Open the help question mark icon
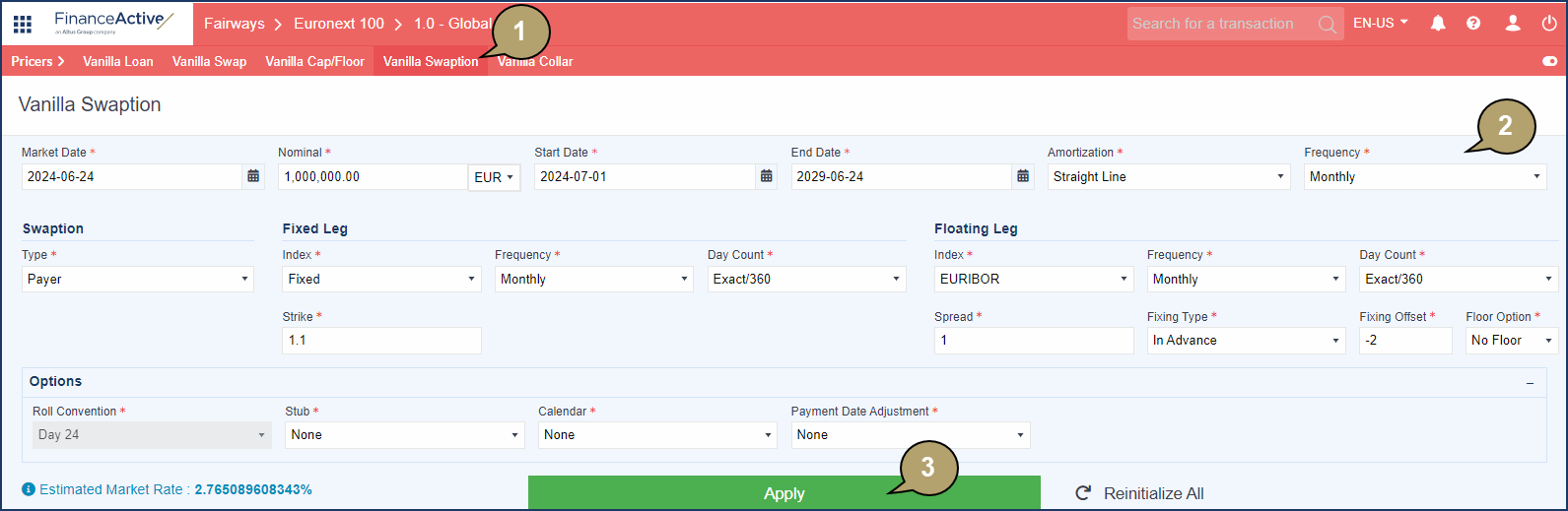The width and height of the screenshot is (1568, 511). coord(1473,24)
